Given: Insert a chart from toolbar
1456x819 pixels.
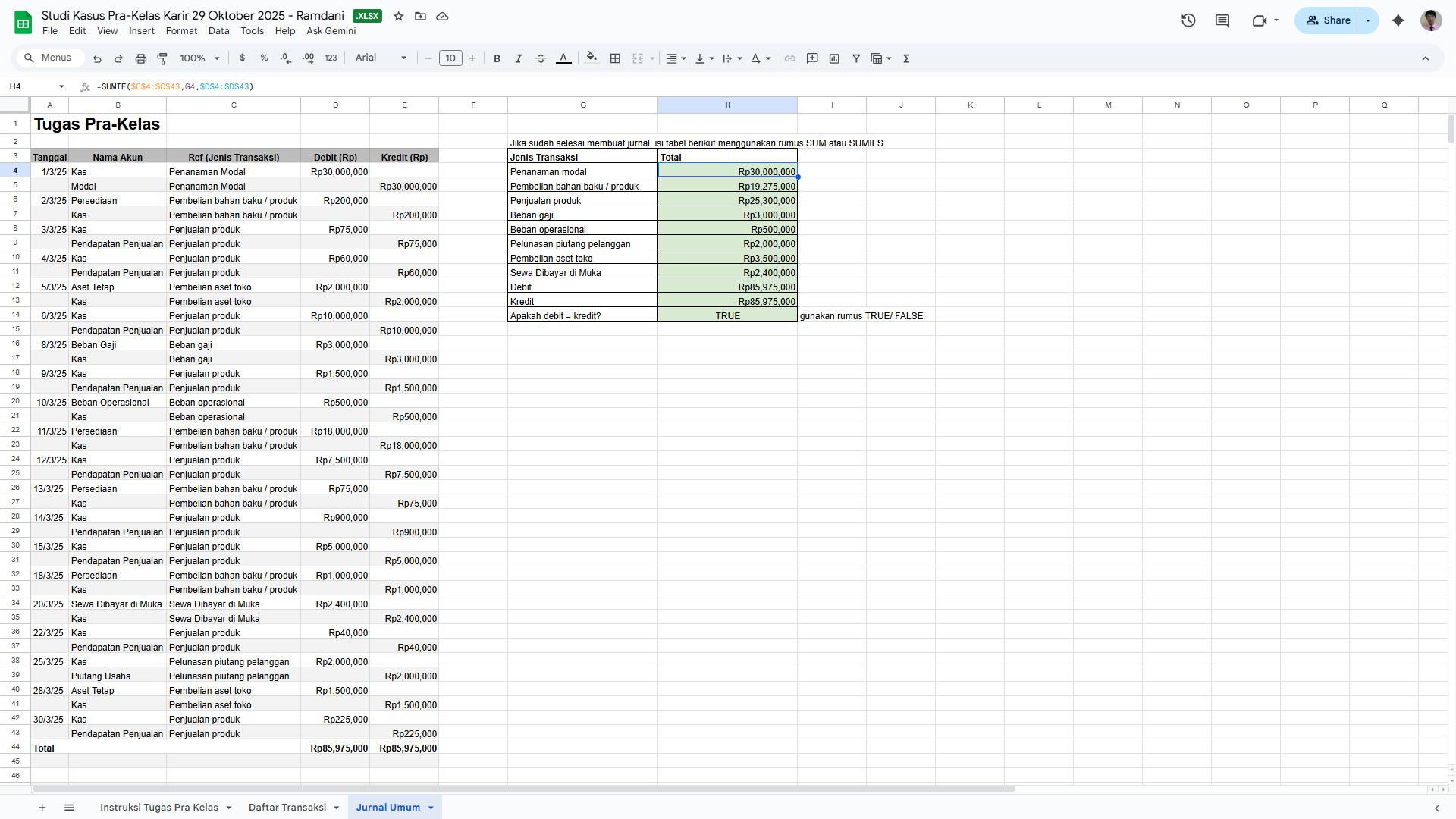Looking at the screenshot, I should pos(834,58).
